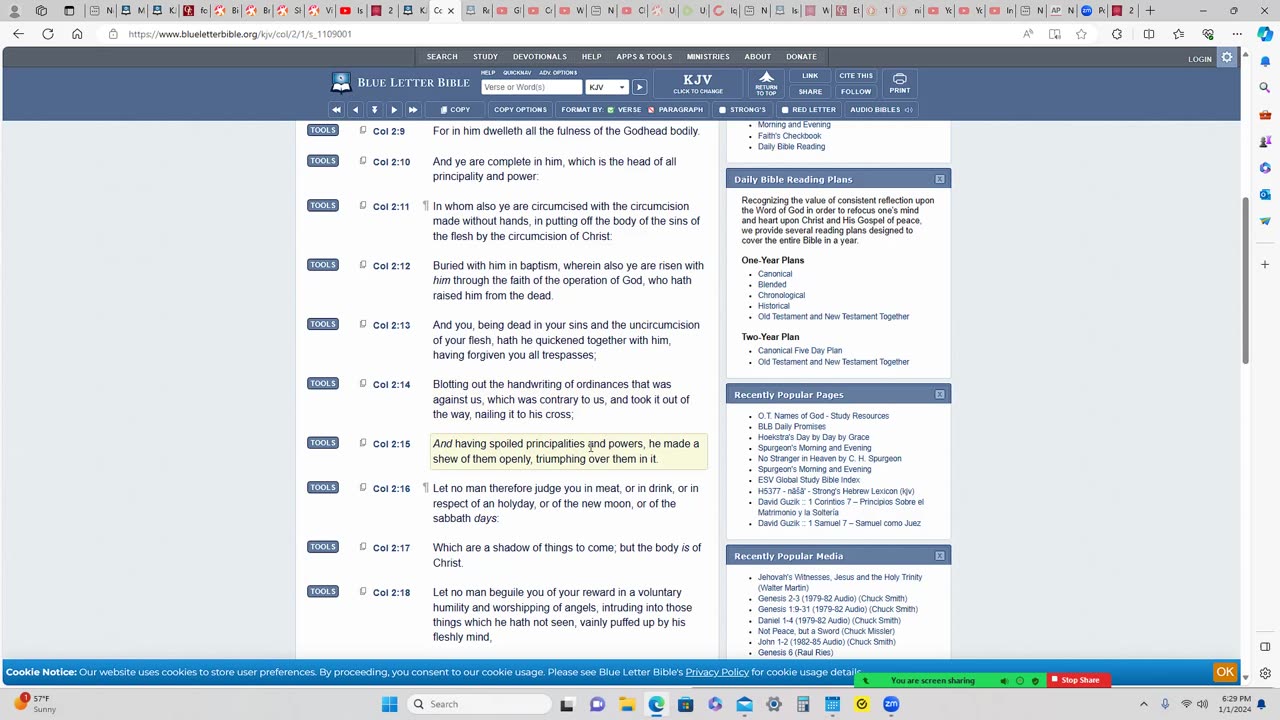The height and width of the screenshot is (720, 1280).
Task: Open the Ministries menu
Action: 708,57
